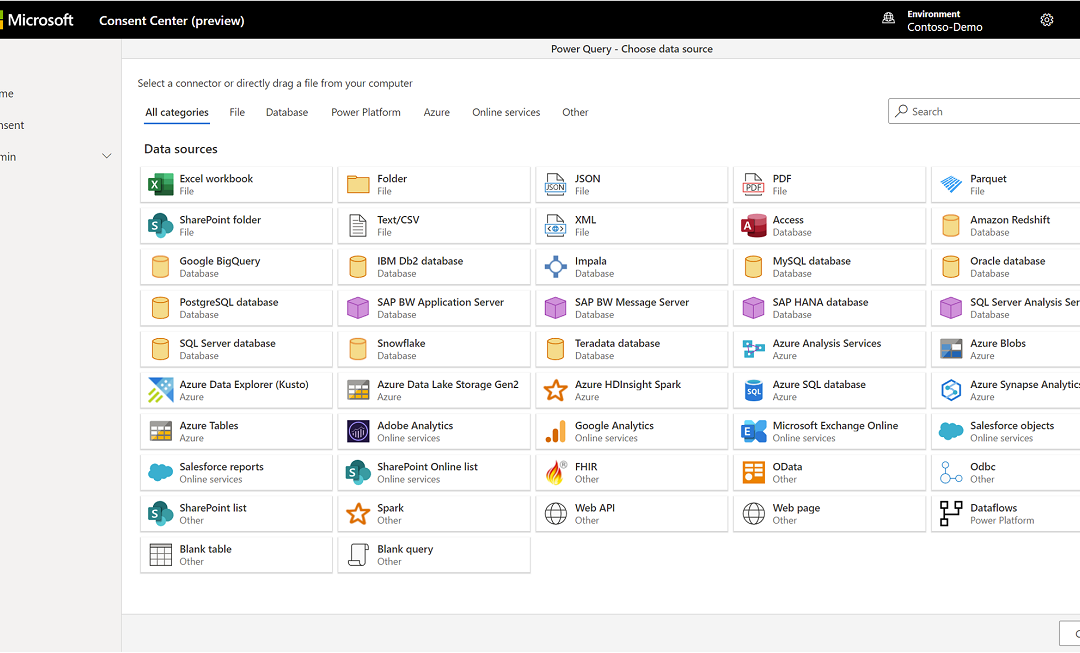Click the SAP BW Application Server icon
The height and width of the screenshot is (653, 1080).
point(358,308)
